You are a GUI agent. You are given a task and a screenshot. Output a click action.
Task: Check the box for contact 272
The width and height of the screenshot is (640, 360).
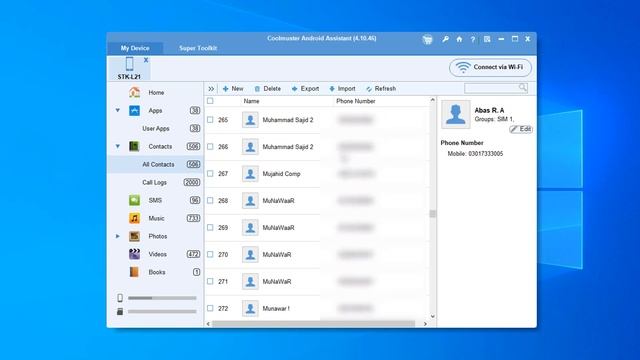click(210, 308)
